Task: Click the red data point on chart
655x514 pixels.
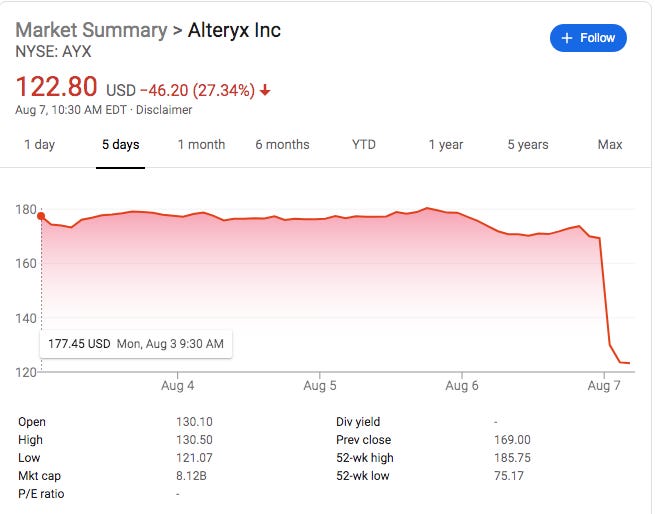Action: [41, 216]
